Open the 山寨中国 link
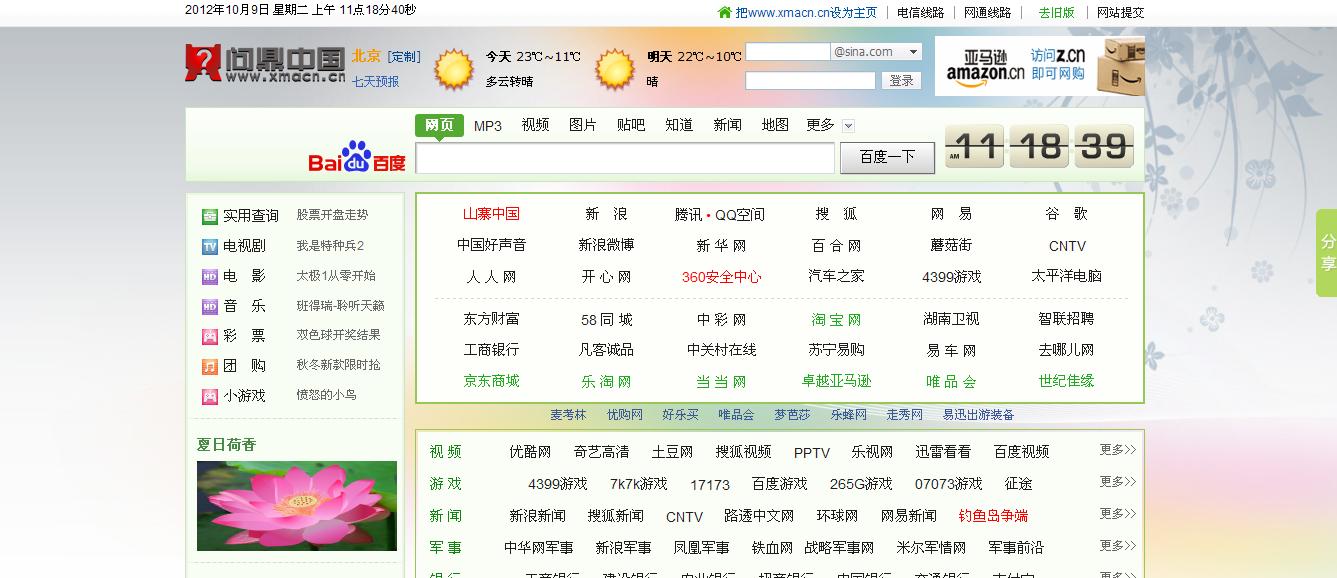Image resolution: width=1337 pixels, height=578 pixels. pos(491,214)
